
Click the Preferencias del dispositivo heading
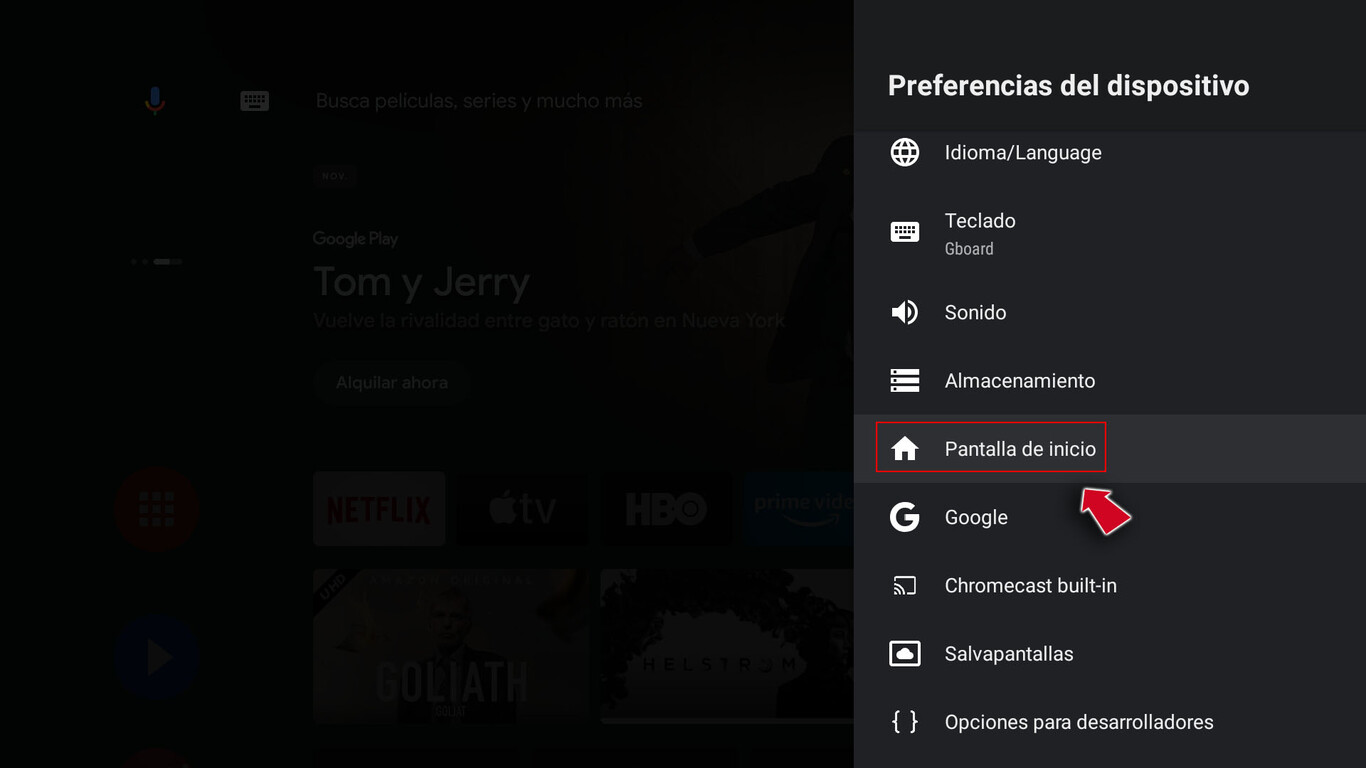(x=1069, y=86)
